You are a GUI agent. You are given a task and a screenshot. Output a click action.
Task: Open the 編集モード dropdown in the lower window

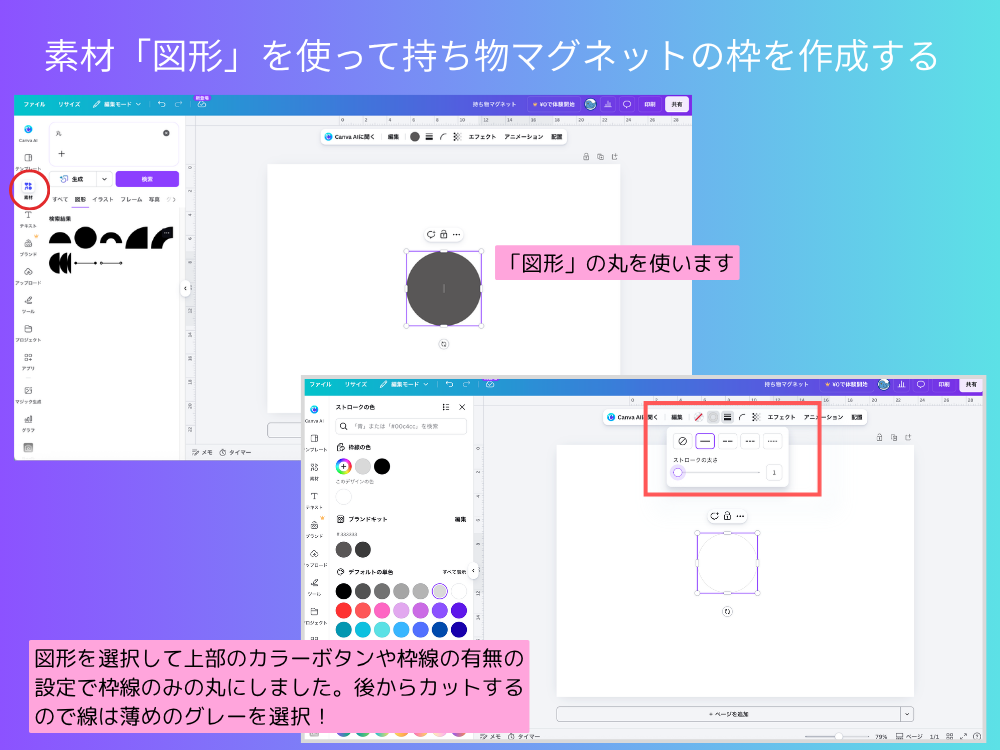(404, 385)
